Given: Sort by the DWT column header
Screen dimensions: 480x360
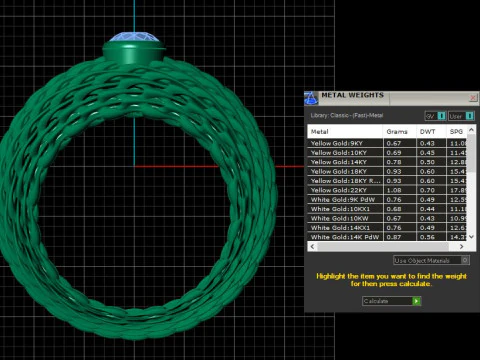Looking at the screenshot, I should pyautogui.click(x=431, y=132).
